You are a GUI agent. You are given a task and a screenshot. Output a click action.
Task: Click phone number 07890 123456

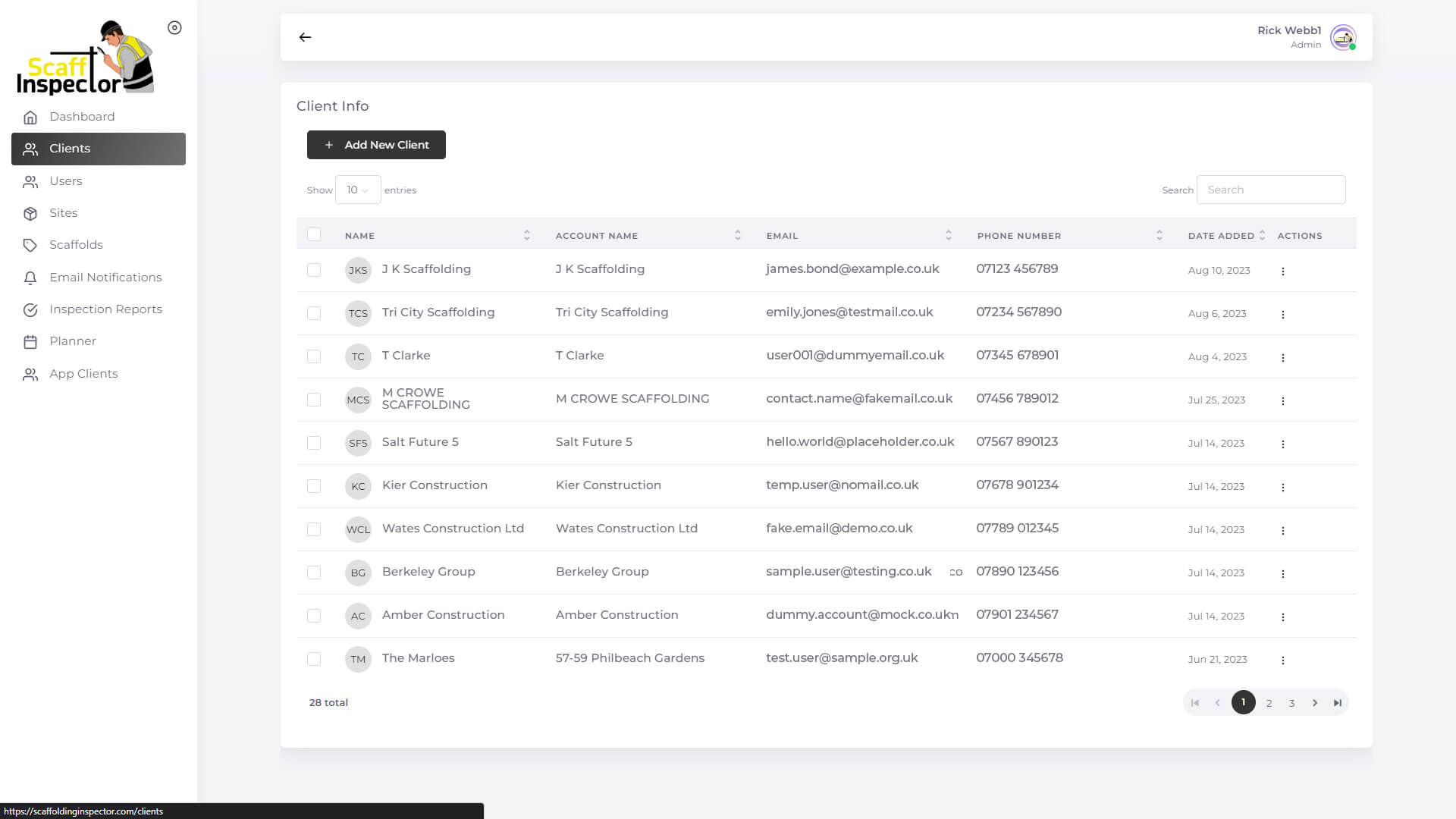1017,571
